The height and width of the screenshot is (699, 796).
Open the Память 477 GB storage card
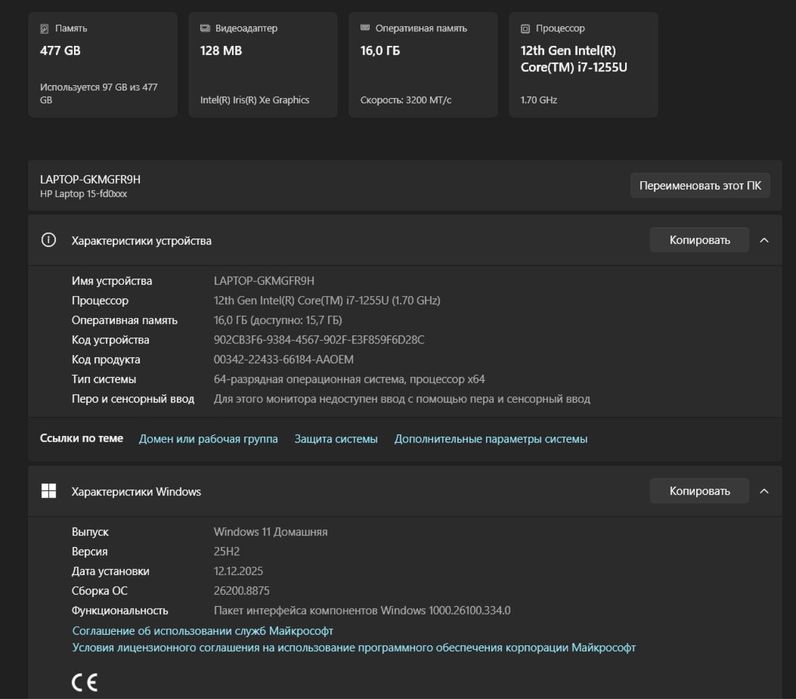pyautogui.click(x=103, y=65)
